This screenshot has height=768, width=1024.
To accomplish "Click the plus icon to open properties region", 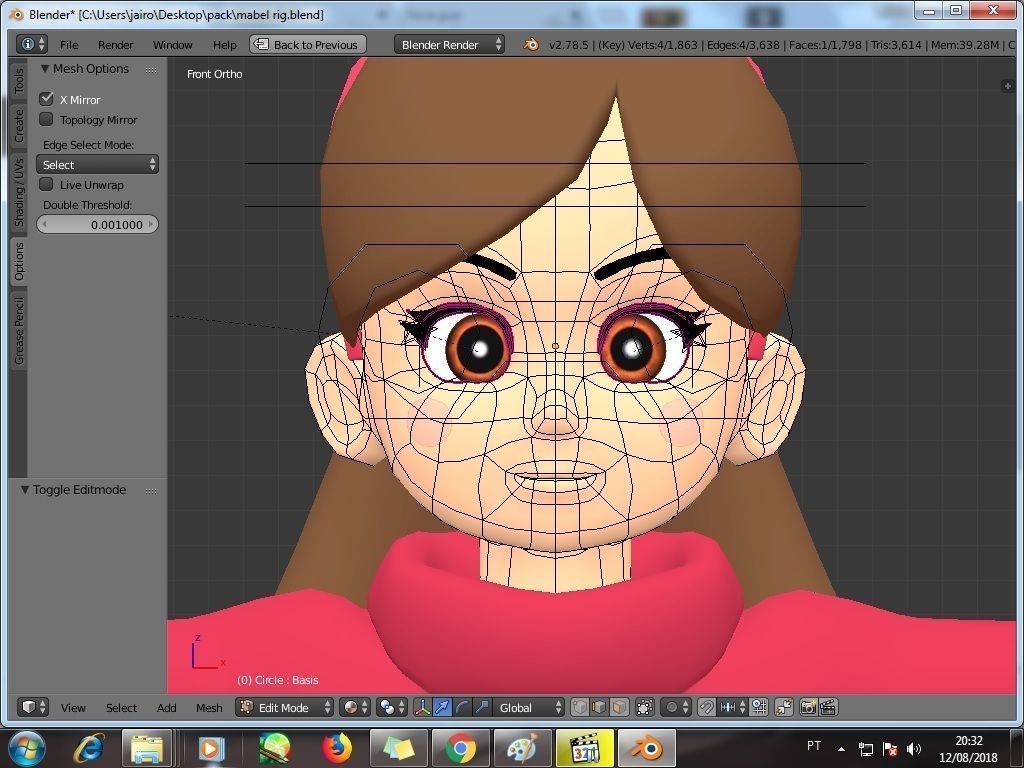I will (x=1007, y=86).
